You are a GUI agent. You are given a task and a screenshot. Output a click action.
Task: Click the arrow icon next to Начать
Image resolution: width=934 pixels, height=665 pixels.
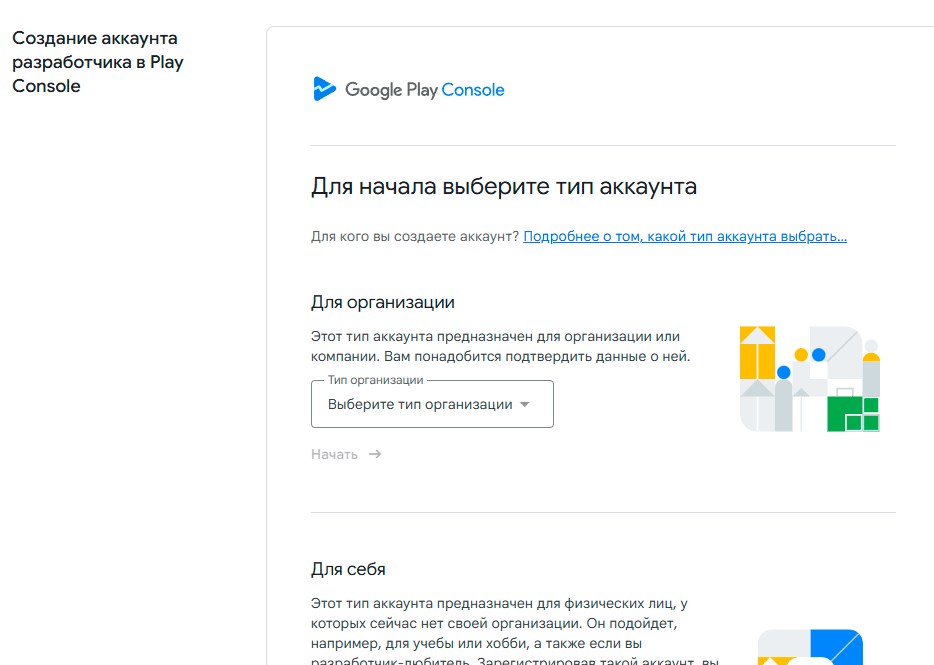click(375, 454)
